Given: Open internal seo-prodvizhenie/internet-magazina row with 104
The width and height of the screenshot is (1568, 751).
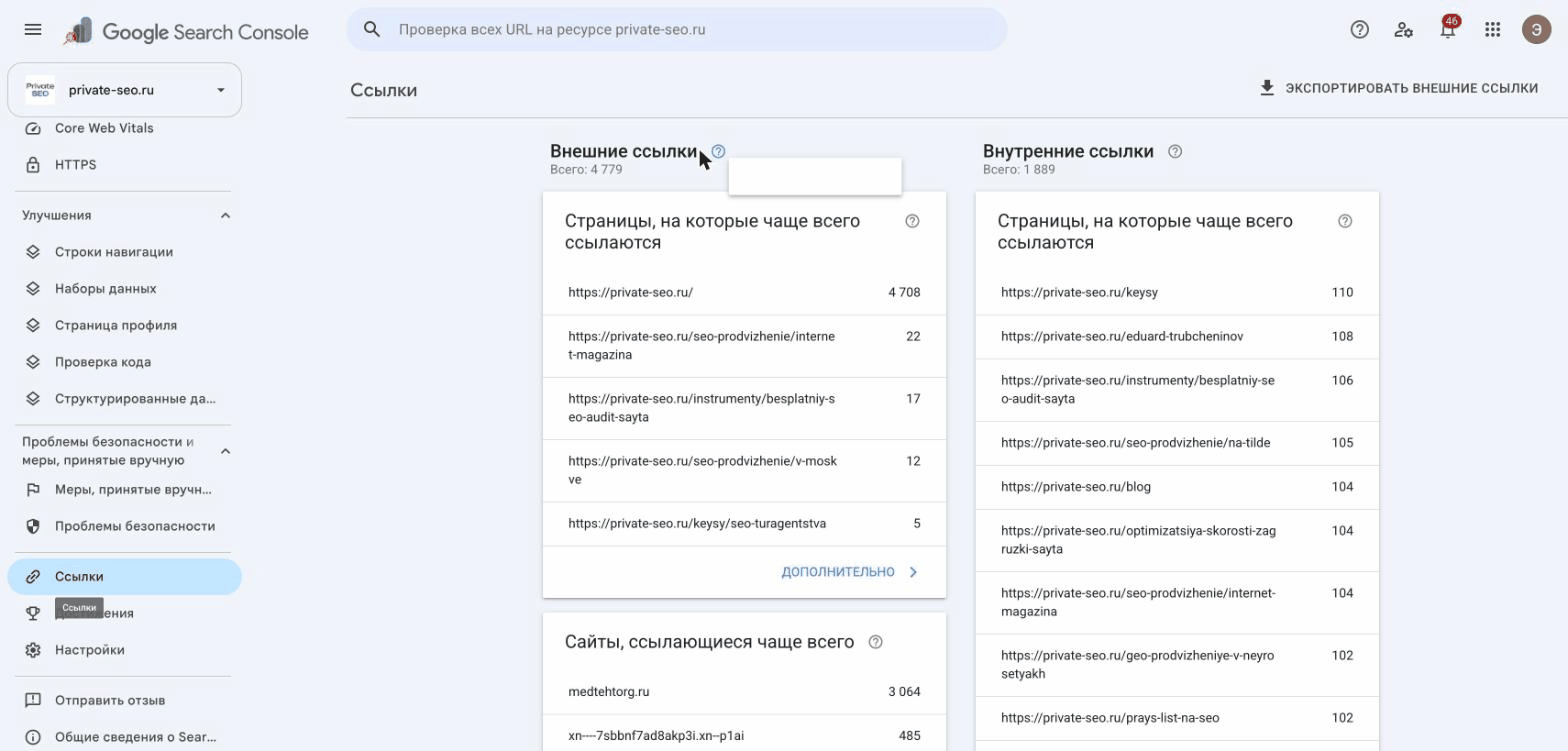Looking at the screenshot, I should tap(1177, 602).
